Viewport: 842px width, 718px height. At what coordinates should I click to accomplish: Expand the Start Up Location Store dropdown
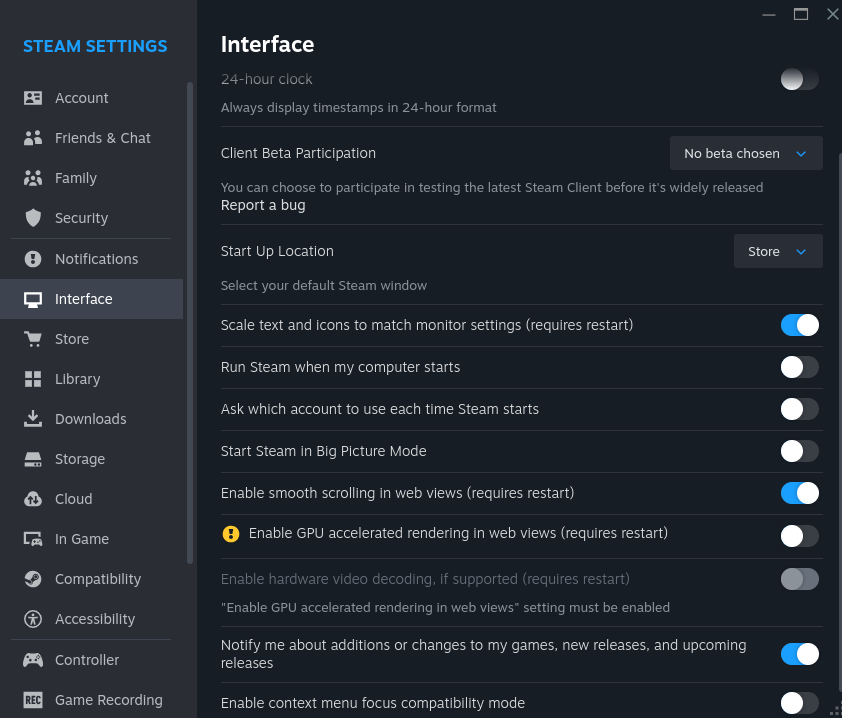(777, 252)
